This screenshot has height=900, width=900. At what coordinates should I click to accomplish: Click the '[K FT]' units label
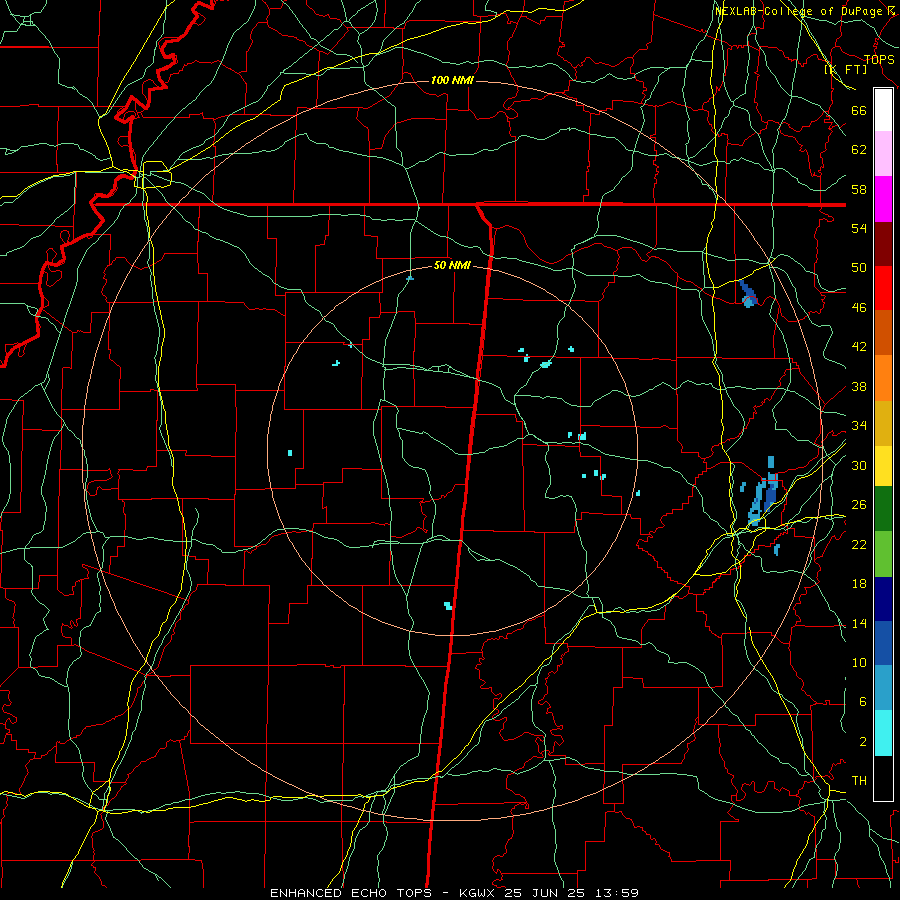click(x=845, y=69)
